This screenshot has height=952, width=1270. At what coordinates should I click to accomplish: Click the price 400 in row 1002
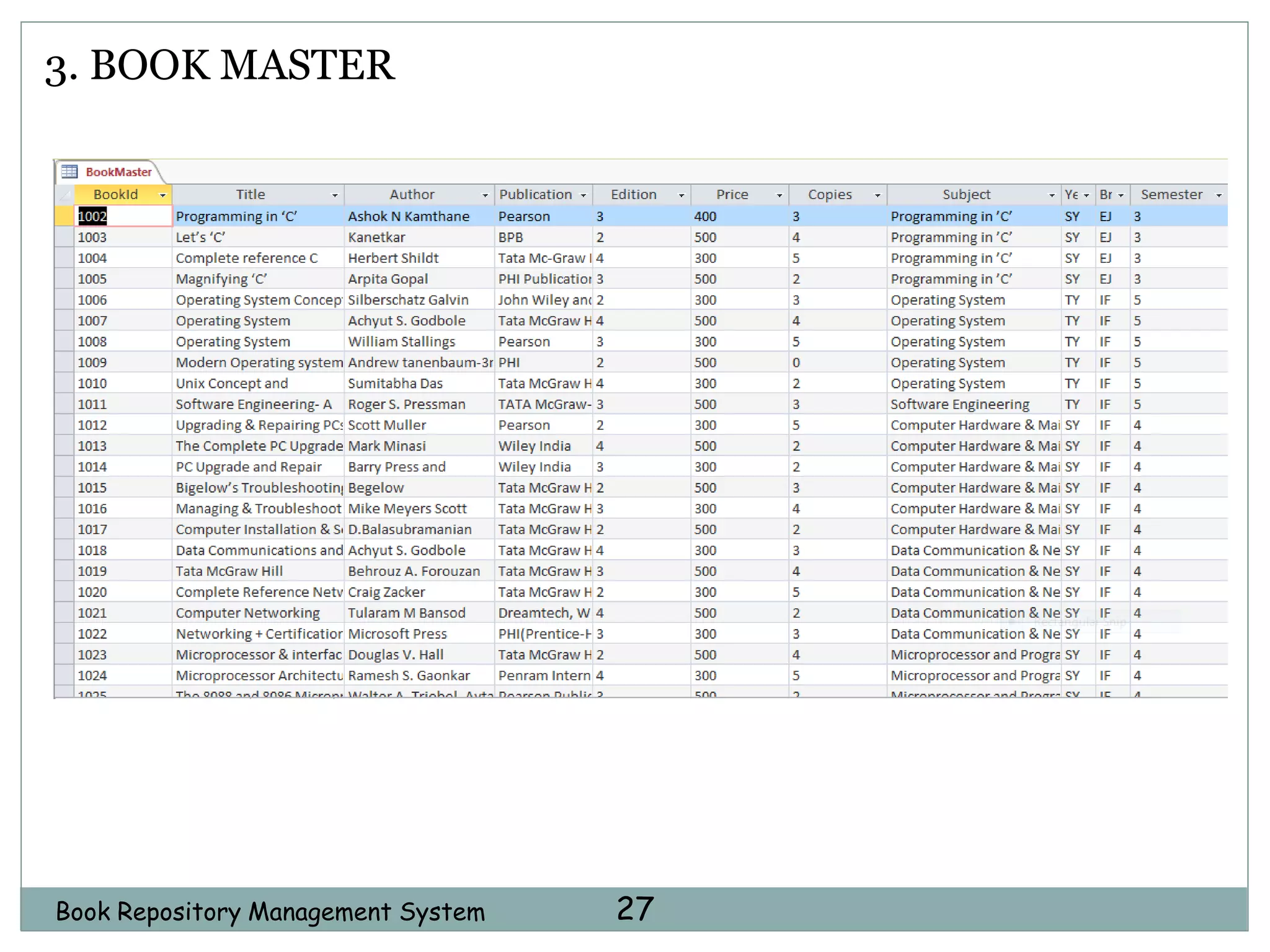[706, 216]
